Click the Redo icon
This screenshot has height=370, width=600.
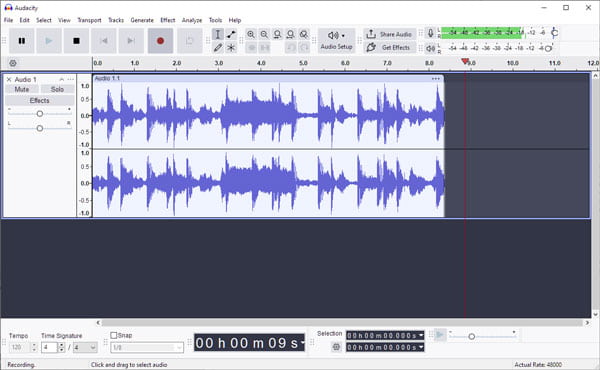point(304,47)
